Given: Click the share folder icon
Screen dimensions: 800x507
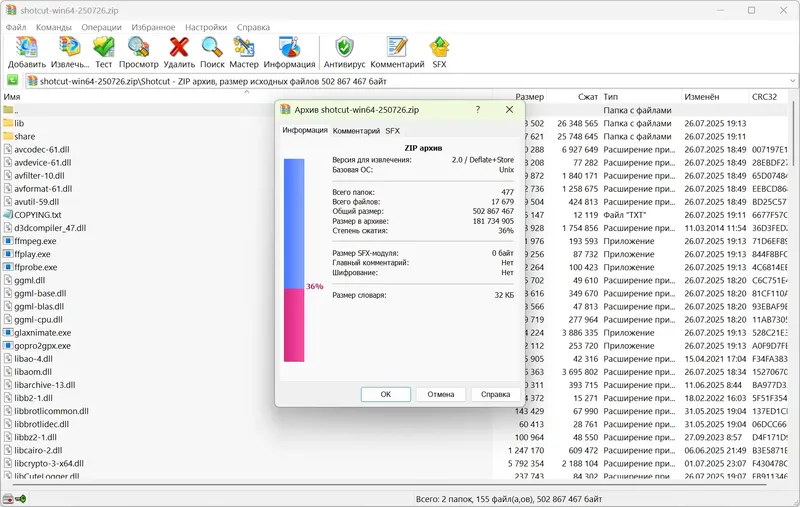Looking at the screenshot, I should click(8, 136).
